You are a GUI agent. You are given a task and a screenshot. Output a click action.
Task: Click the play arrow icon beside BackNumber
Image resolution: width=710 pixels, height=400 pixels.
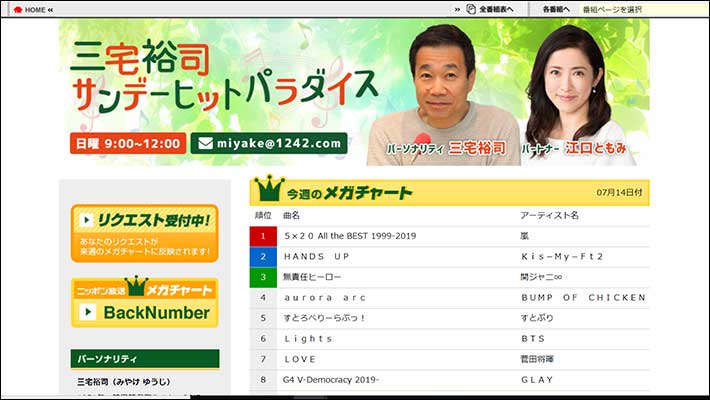(88, 312)
